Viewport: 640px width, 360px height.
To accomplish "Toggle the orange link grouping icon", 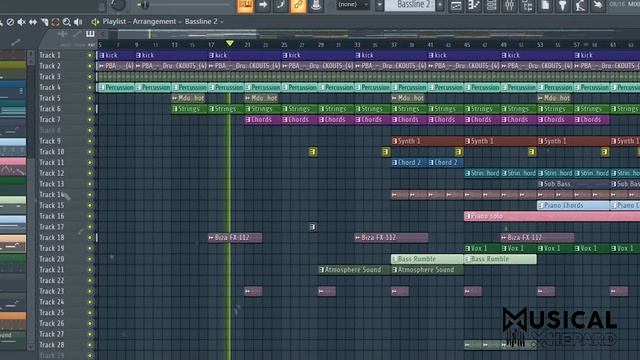I will click(298, 5).
